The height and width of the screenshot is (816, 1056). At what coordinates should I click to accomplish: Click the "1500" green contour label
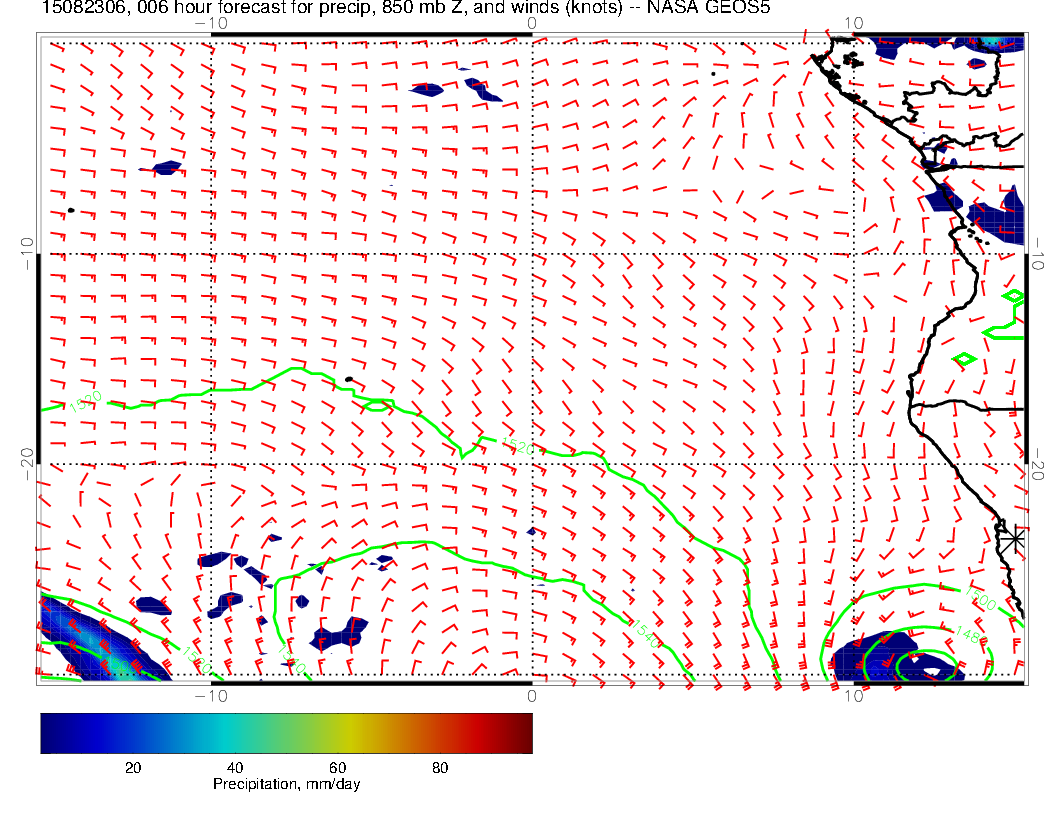click(x=980, y=599)
